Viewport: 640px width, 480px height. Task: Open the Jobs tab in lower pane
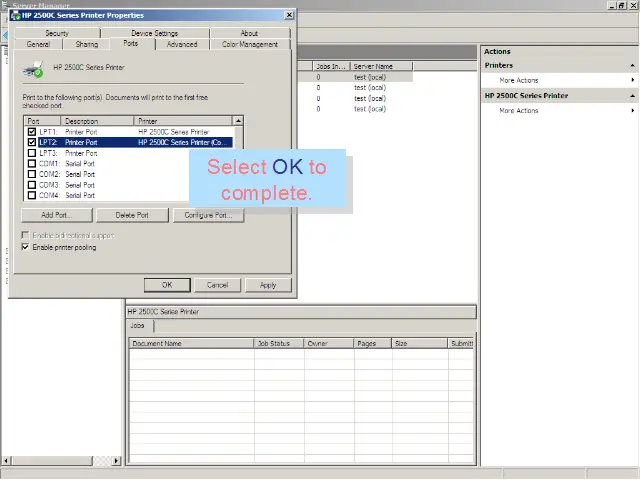(x=138, y=326)
